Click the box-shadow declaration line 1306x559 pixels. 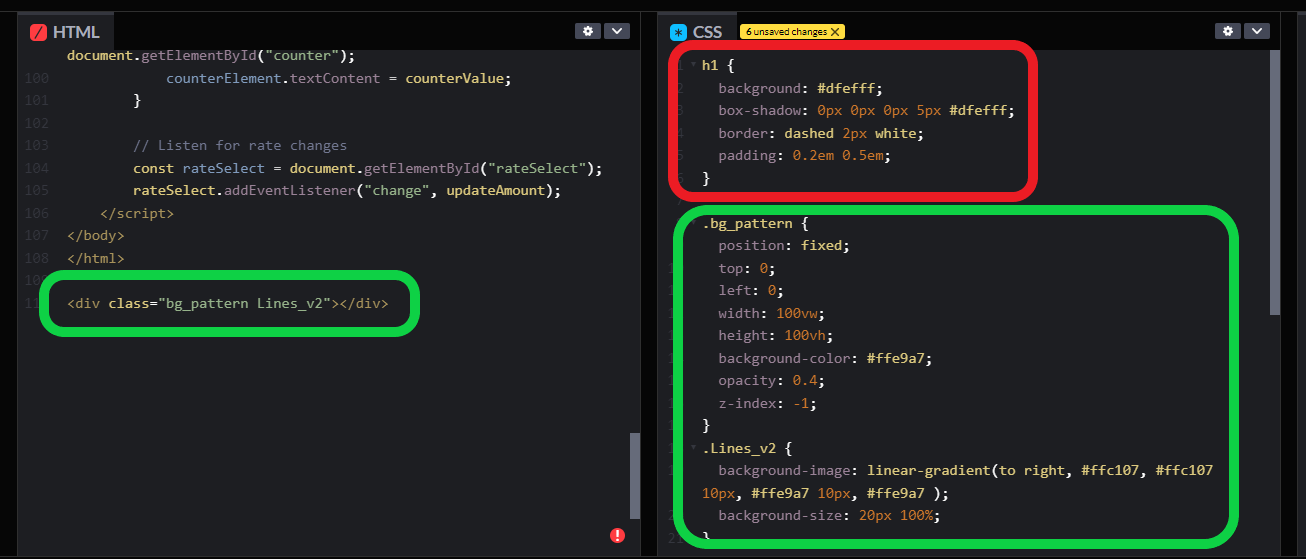867,110
